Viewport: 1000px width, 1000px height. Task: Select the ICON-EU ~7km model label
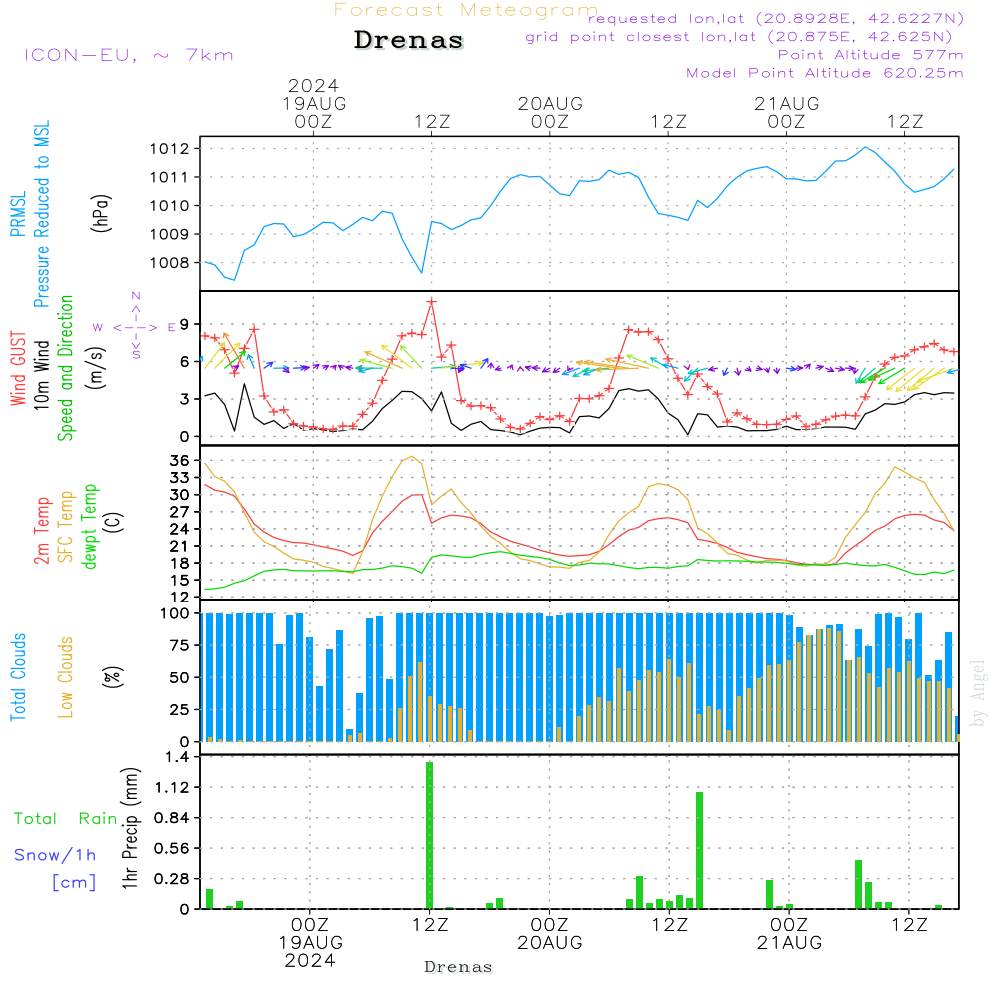[x=128, y=55]
